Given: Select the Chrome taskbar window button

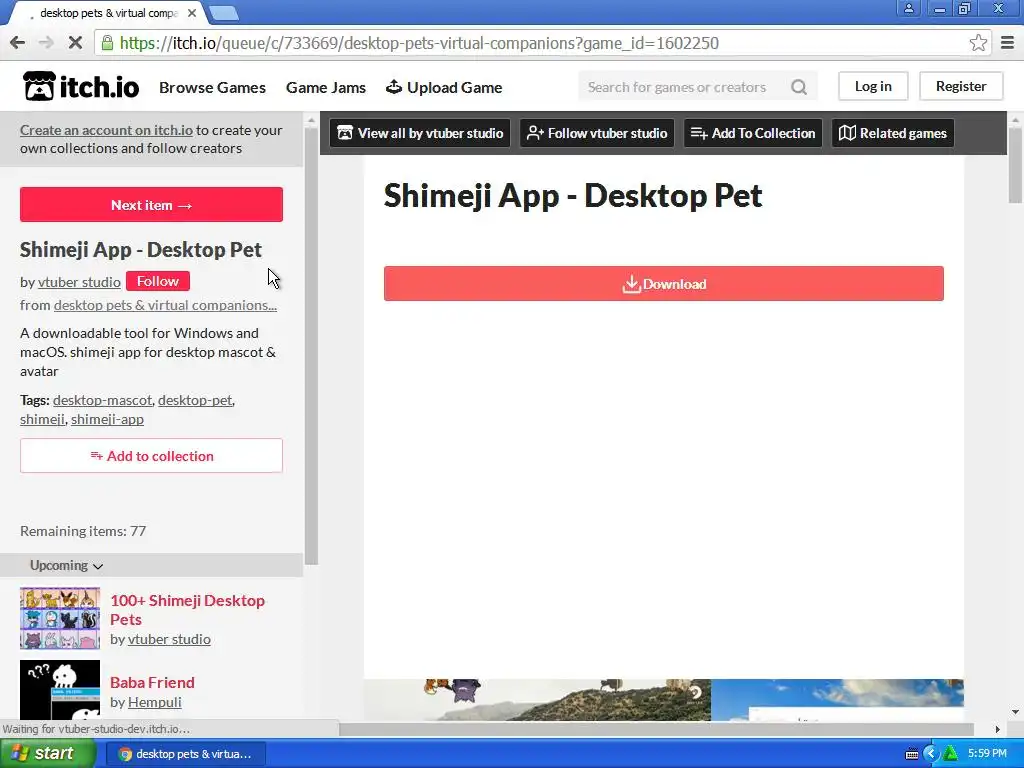Looking at the screenshot, I should (x=185, y=754).
